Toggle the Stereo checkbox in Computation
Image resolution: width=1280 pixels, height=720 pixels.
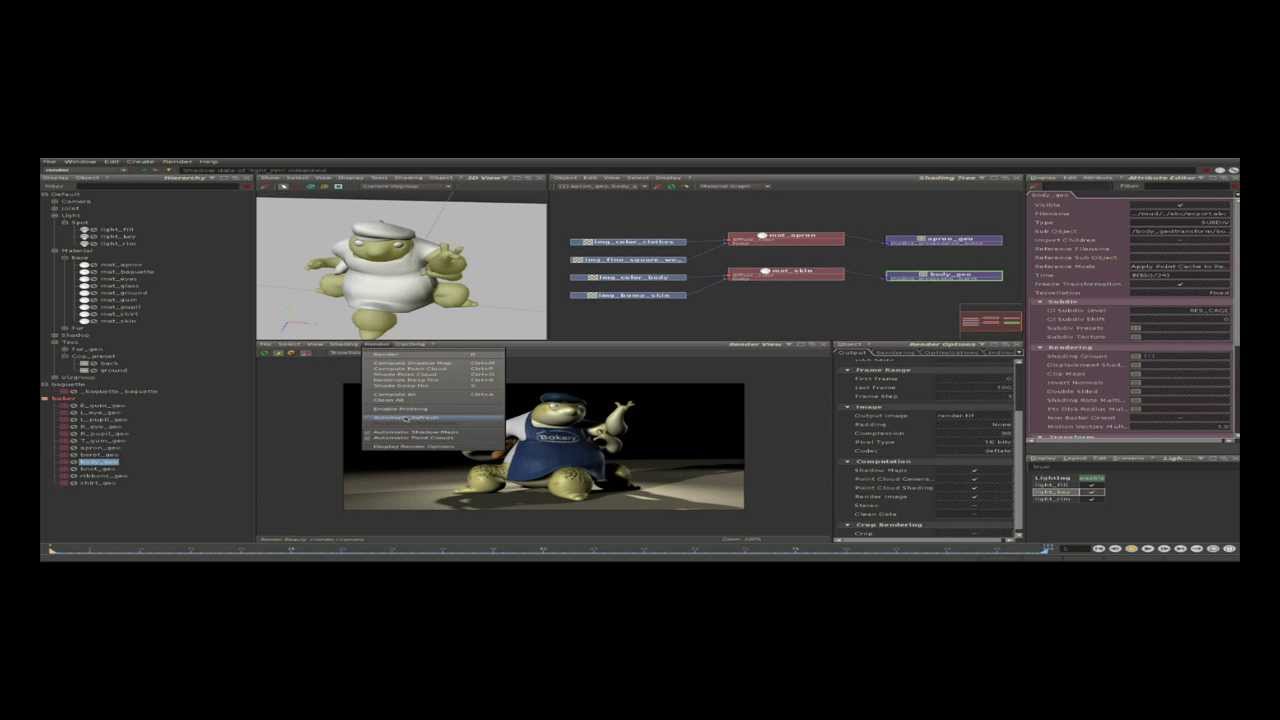click(974, 506)
